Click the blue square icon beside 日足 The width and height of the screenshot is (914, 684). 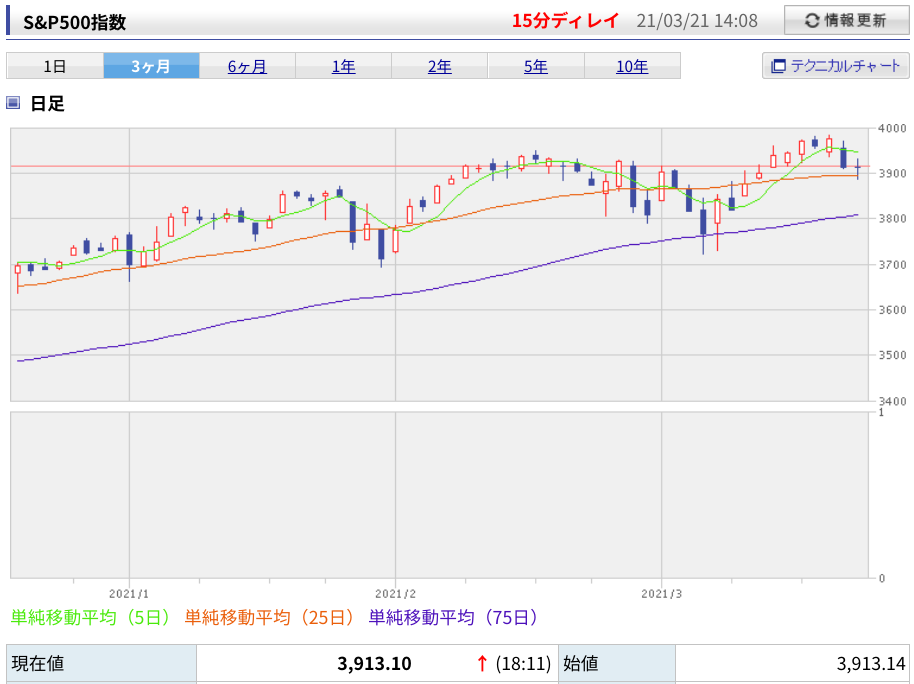click(13, 103)
